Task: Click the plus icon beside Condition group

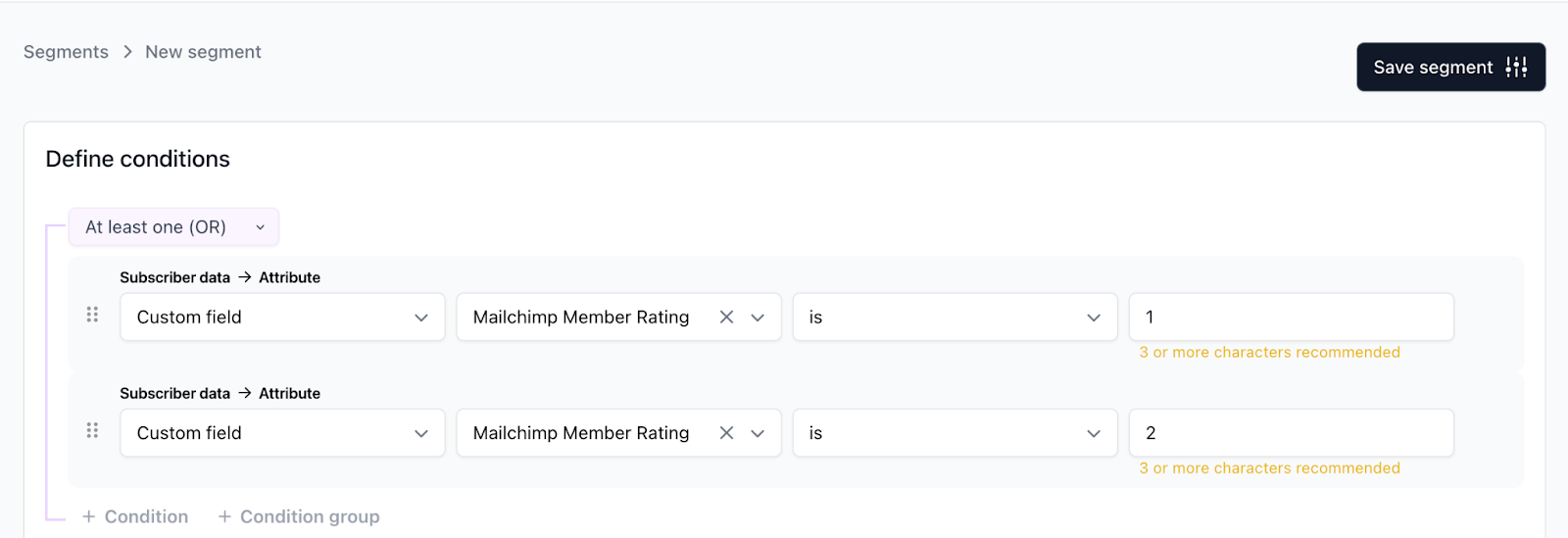Action: (224, 516)
